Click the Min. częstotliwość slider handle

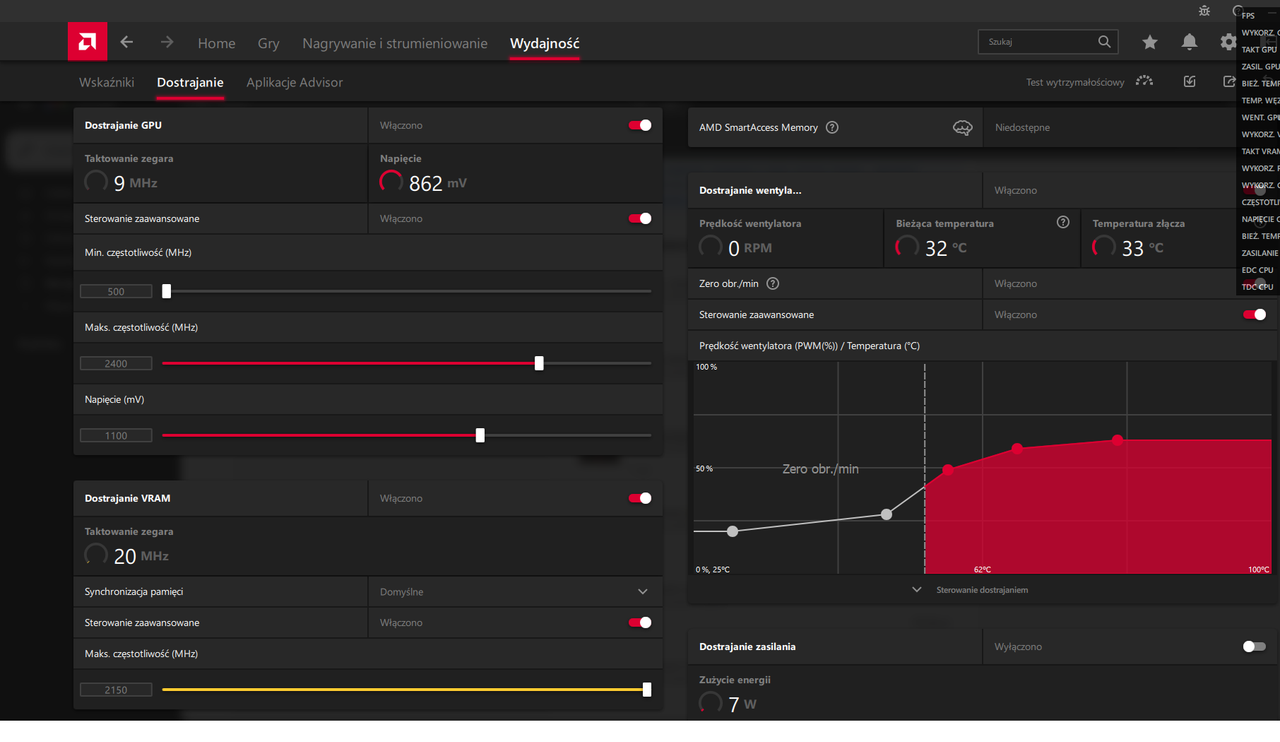point(167,291)
